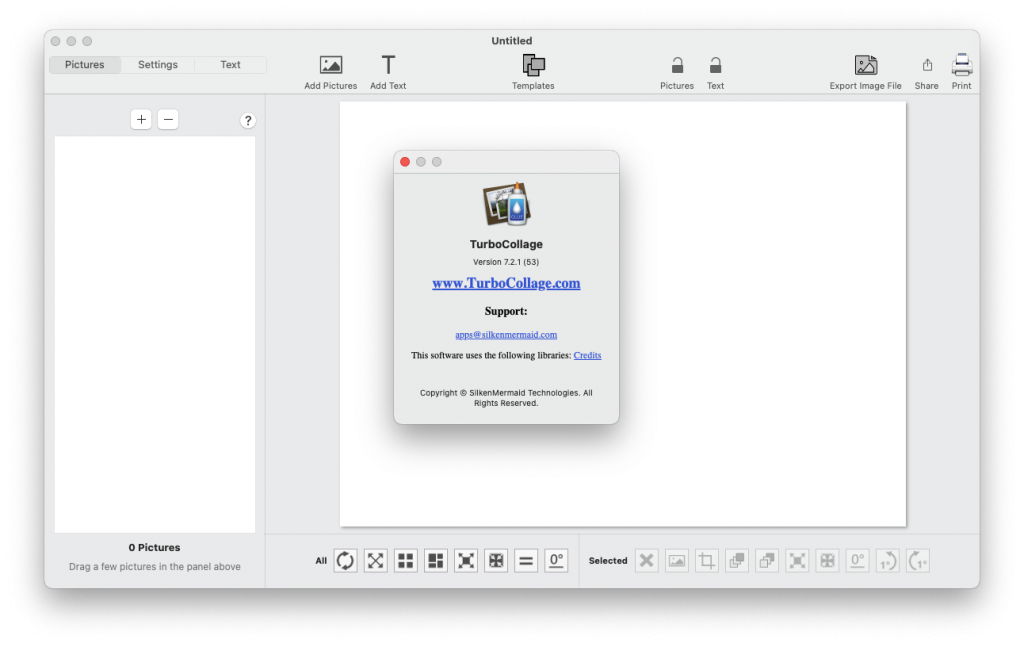Close the About TurboCollage dialog
1024x647 pixels.
[x=405, y=162]
